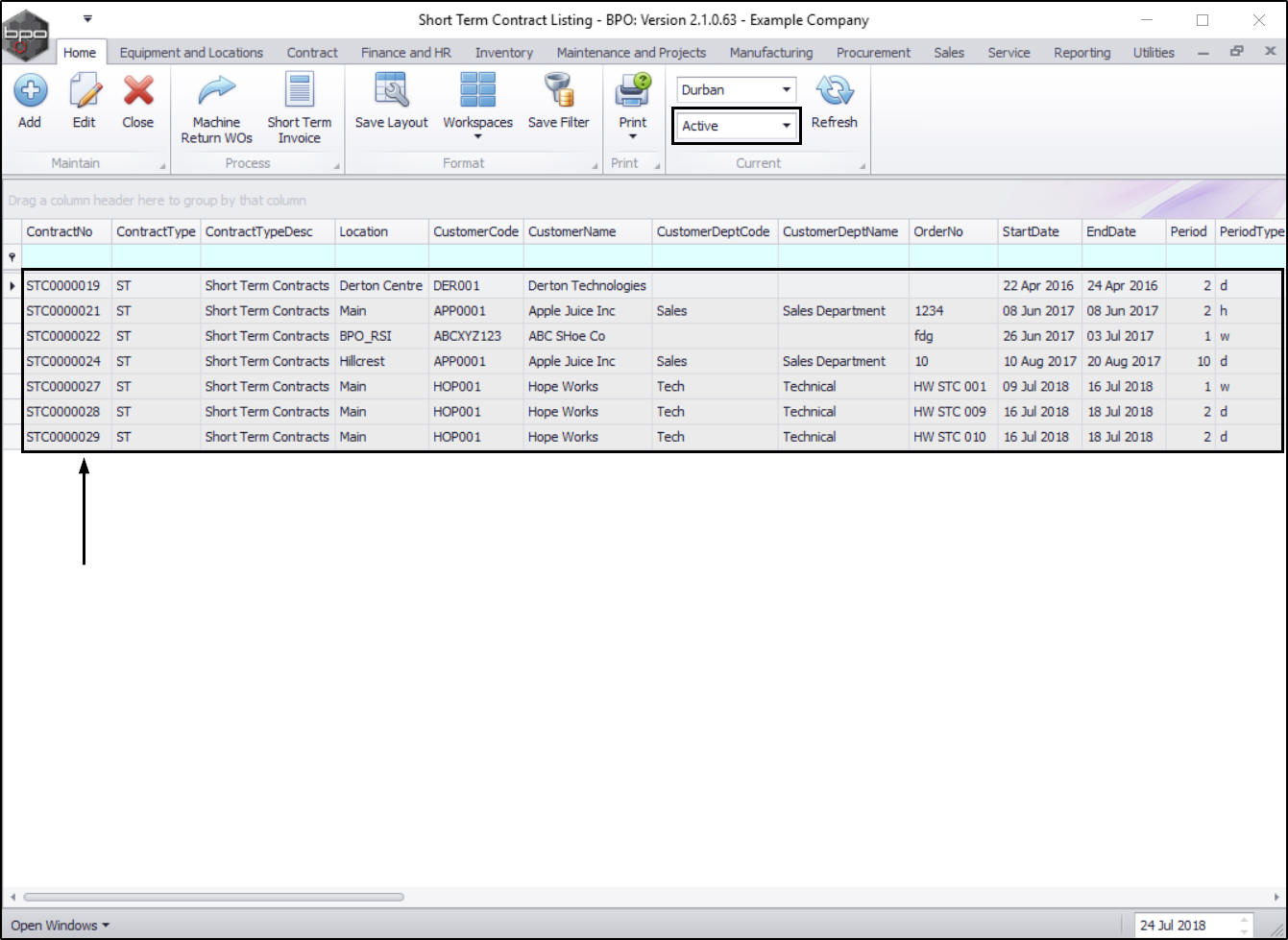Select contract row STC0000024
Image resolution: width=1288 pixels, height=940 pixels.
[x=652, y=361]
